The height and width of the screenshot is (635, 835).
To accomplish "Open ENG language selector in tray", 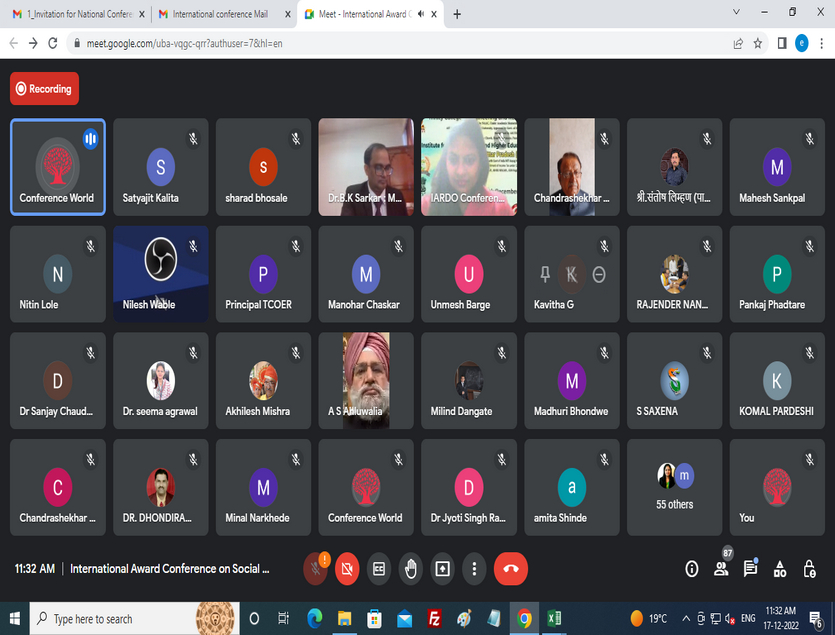I will pos(748,618).
